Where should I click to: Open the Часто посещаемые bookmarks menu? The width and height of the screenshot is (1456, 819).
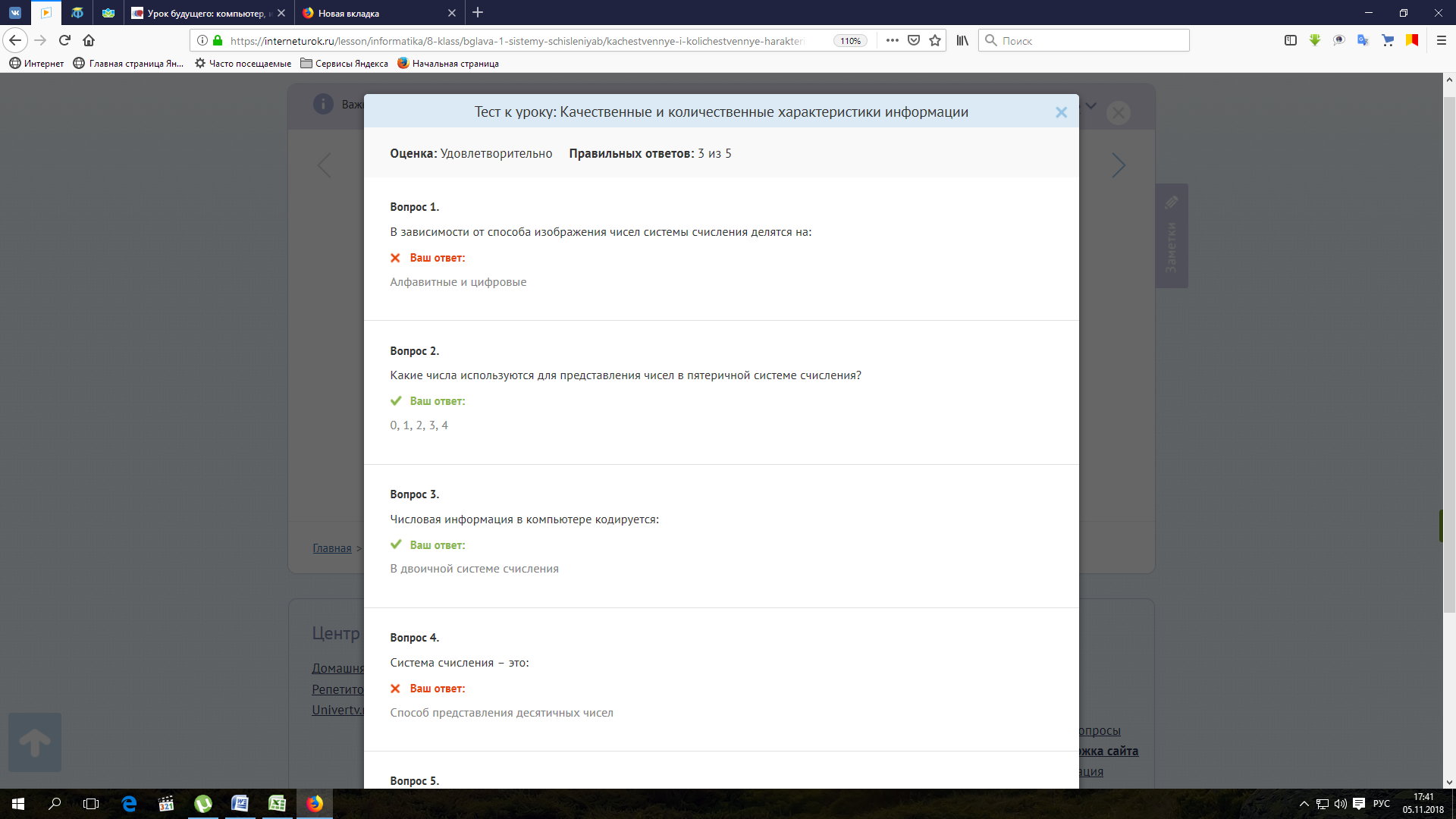243,64
